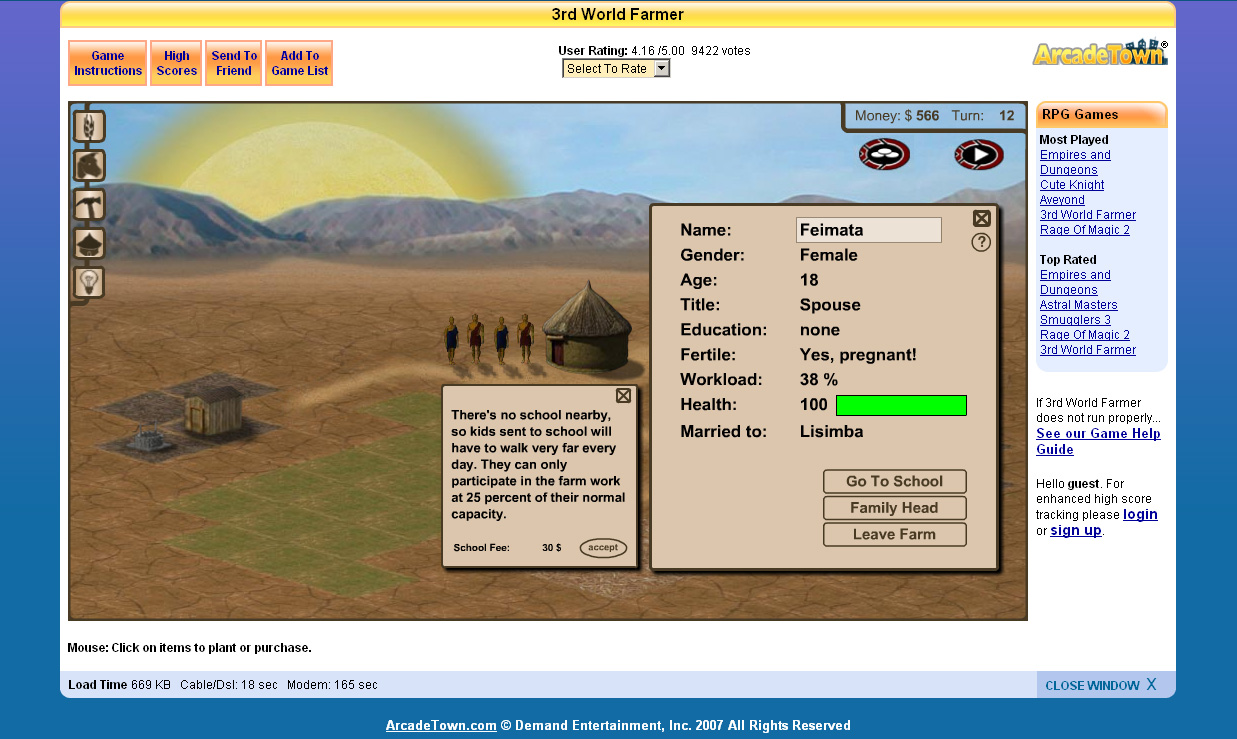This screenshot has height=739, width=1237.
Task: Open help question mark in character panel
Action: click(x=981, y=242)
